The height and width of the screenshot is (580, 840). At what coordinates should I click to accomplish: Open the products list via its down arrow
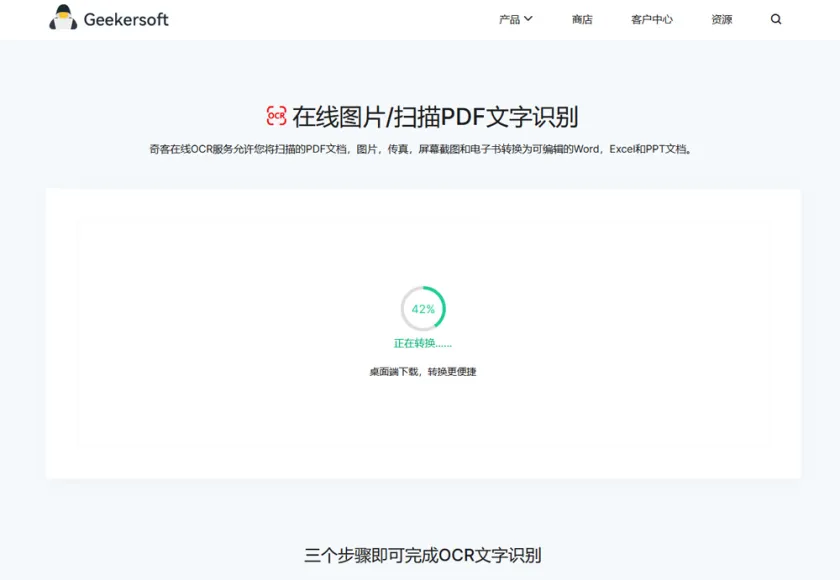coord(530,18)
